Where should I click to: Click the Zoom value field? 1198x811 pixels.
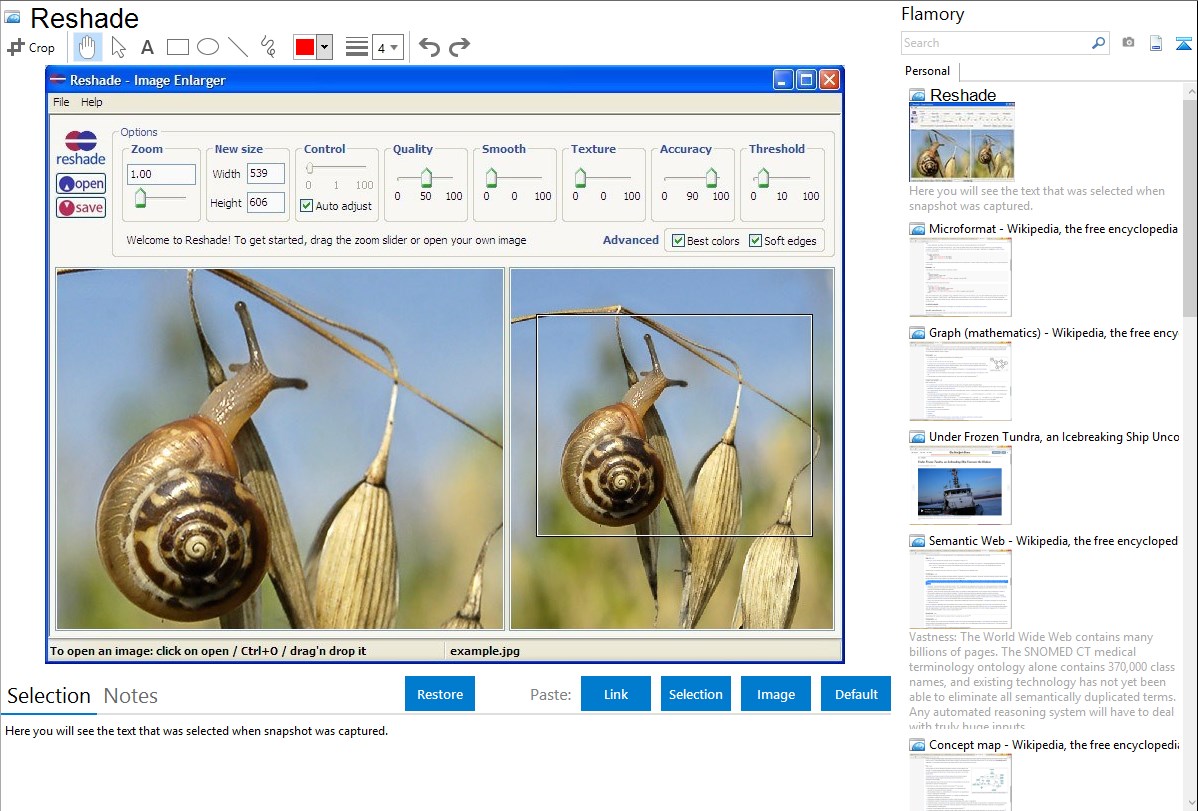[161, 174]
